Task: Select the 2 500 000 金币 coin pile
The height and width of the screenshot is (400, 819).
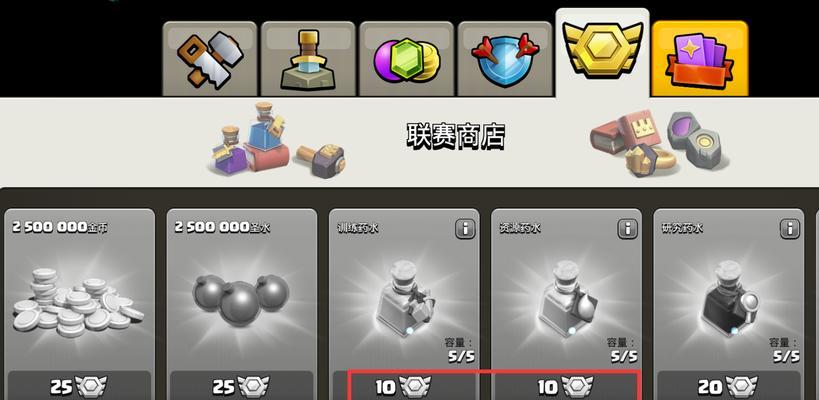Action: click(x=78, y=302)
